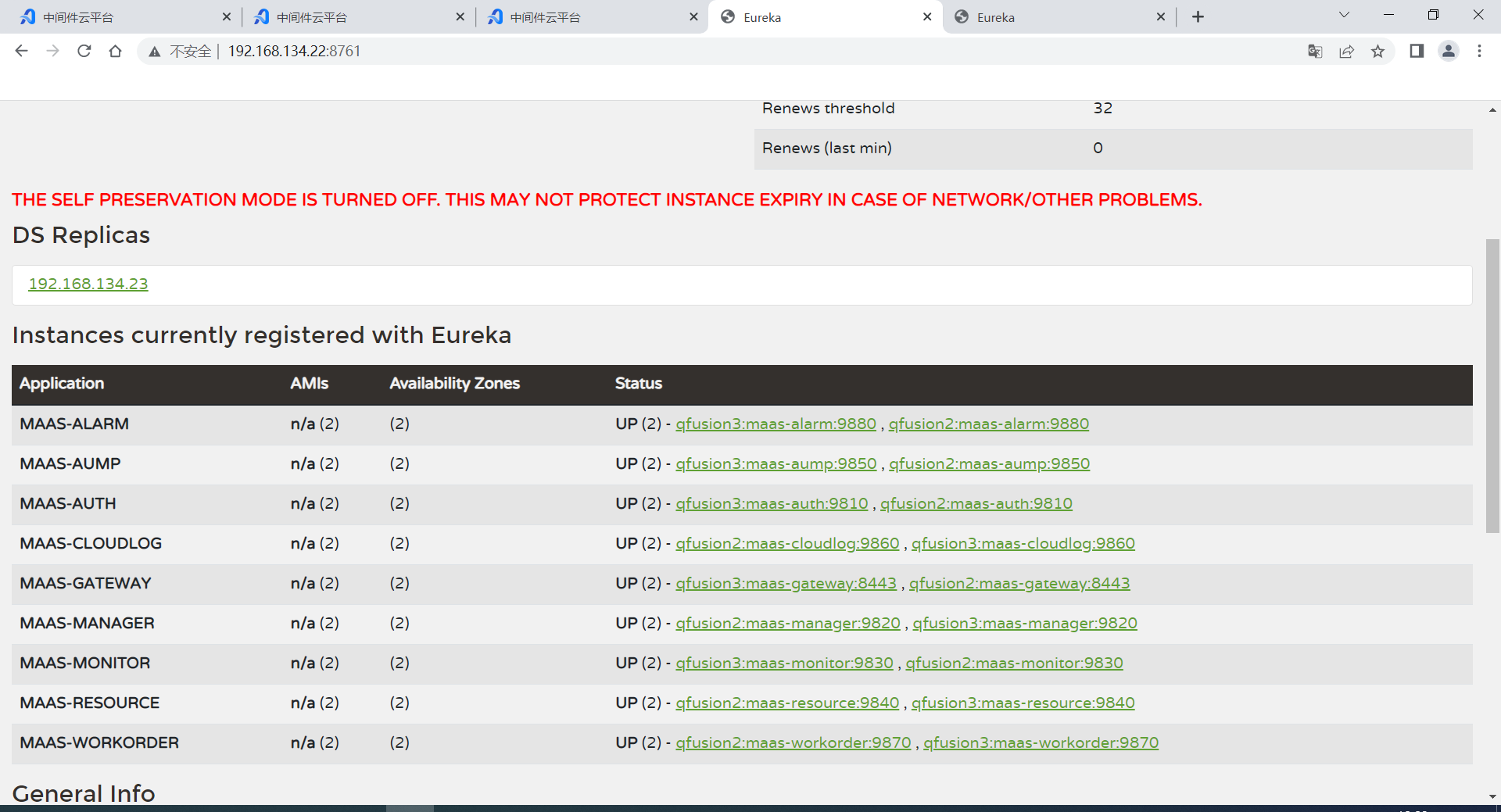The image size is (1501, 812).
Task: Click the red self preservation warning text
Action: click(x=607, y=199)
